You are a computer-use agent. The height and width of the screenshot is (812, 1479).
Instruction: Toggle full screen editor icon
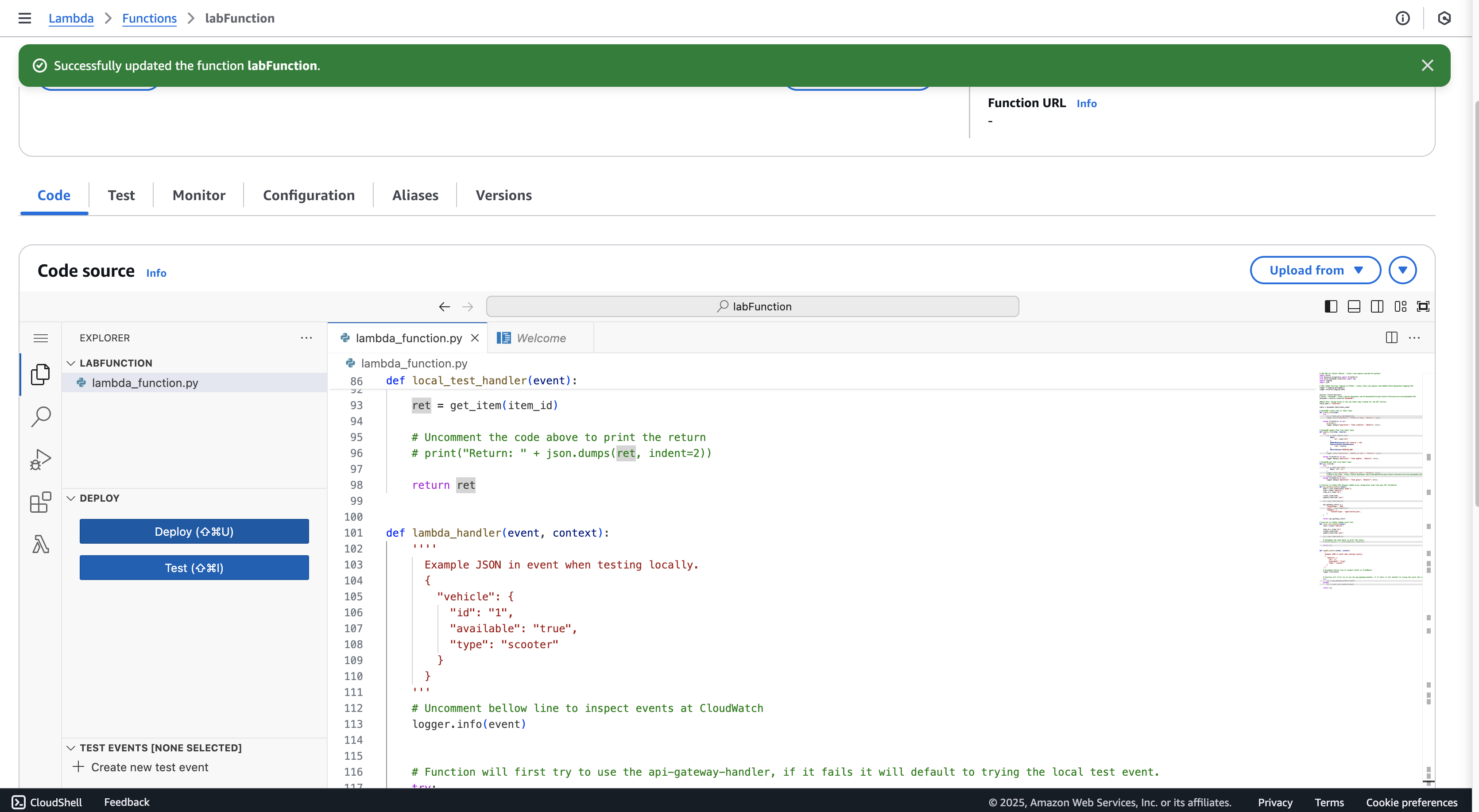point(1423,307)
